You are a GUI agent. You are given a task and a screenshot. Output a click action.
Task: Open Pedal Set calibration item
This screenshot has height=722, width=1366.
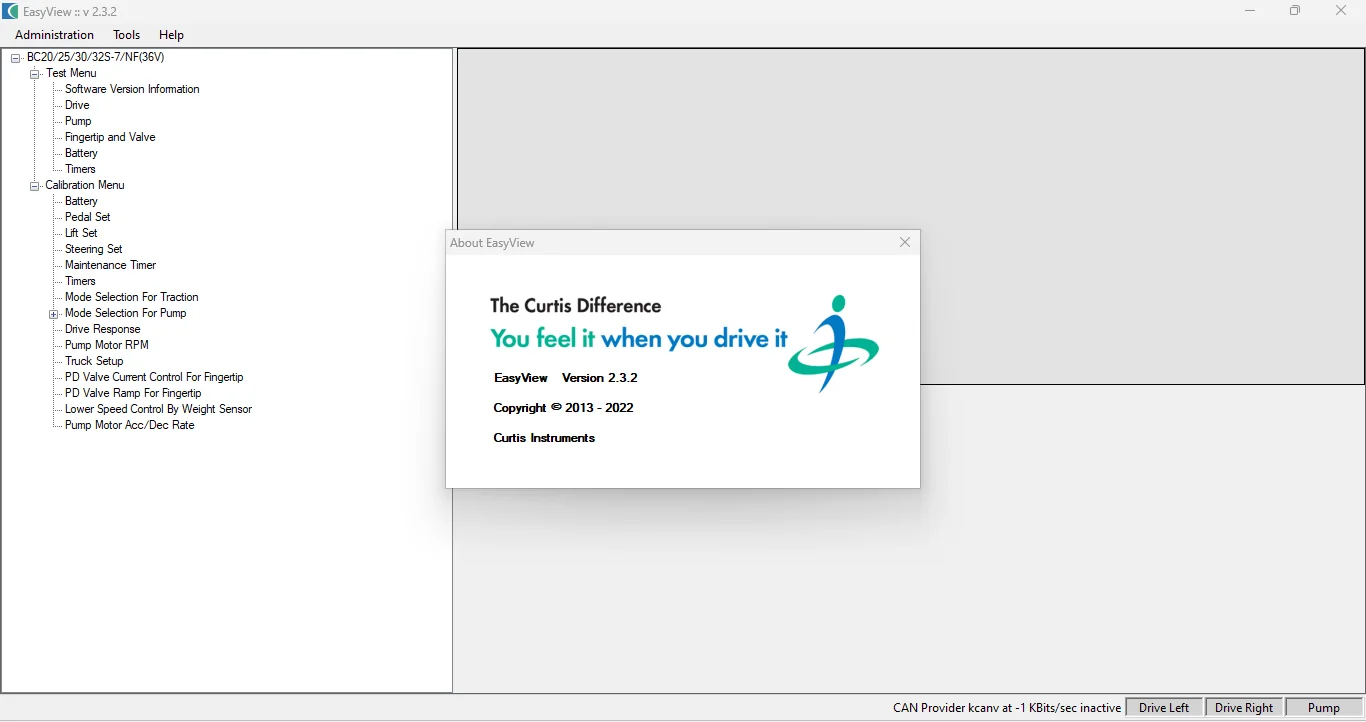(88, 217)
